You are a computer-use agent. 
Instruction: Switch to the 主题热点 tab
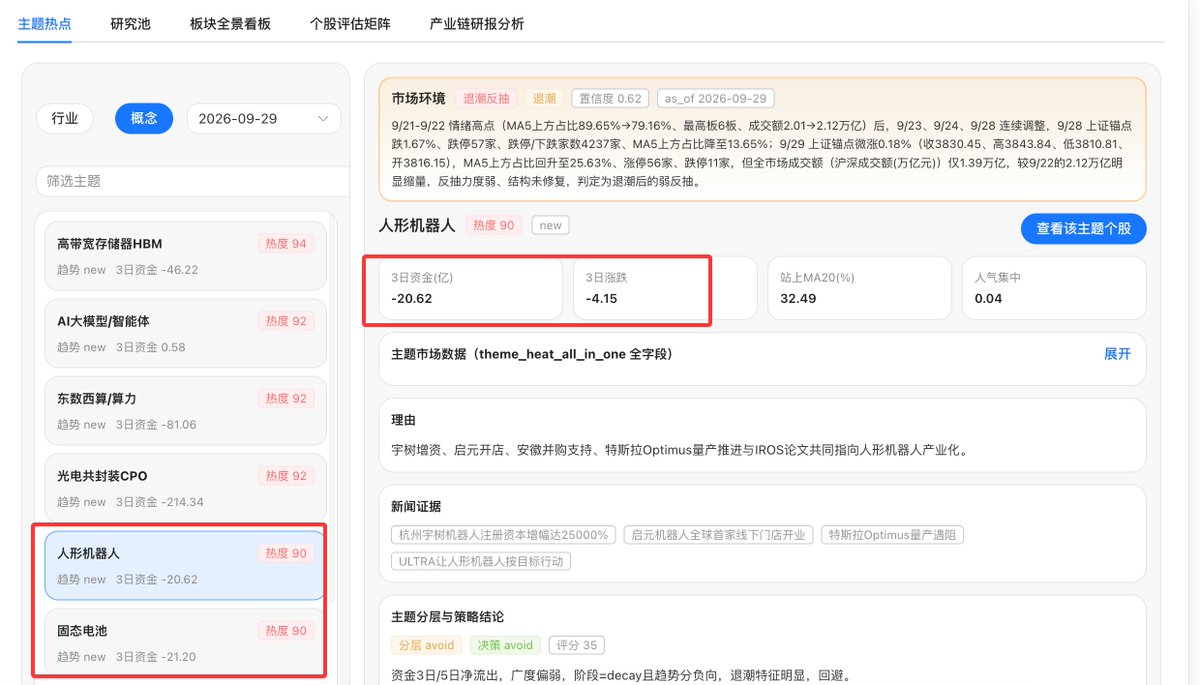tap(45, 23)
